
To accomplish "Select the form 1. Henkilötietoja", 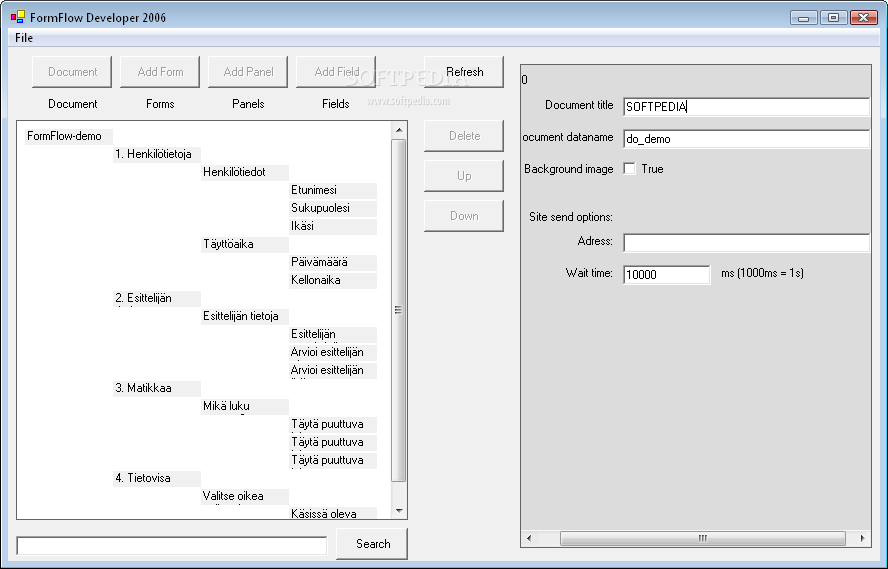I will point(157,155).
